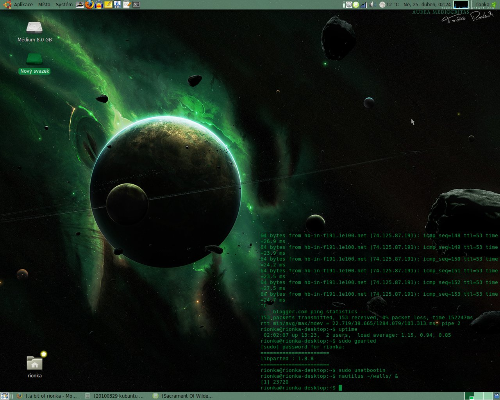Click the network signal bars icon
The height and width of the screenshot is (400, 500).
coord(364,5)
